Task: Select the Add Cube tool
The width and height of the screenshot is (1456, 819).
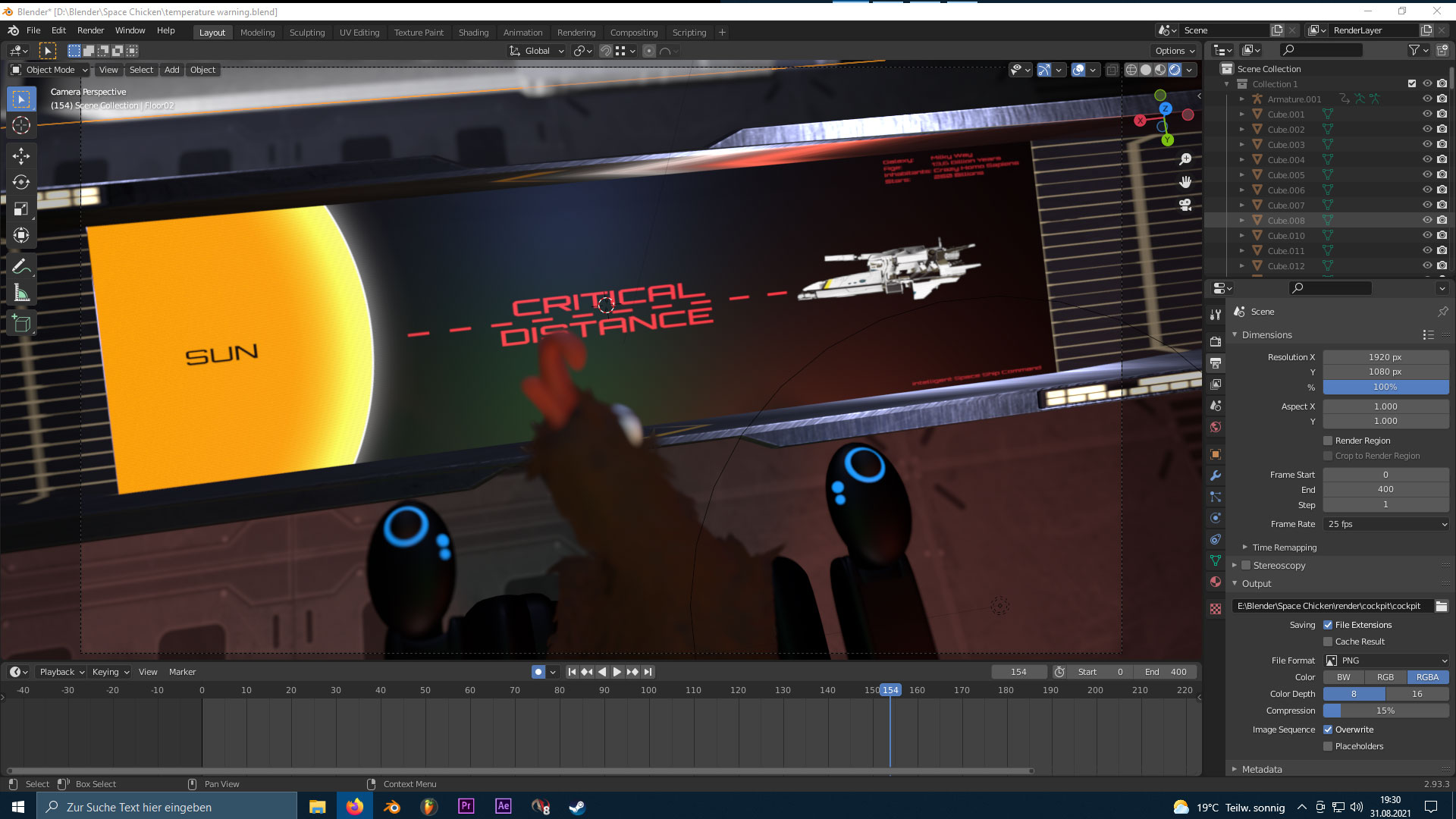Action: [21, 324]
